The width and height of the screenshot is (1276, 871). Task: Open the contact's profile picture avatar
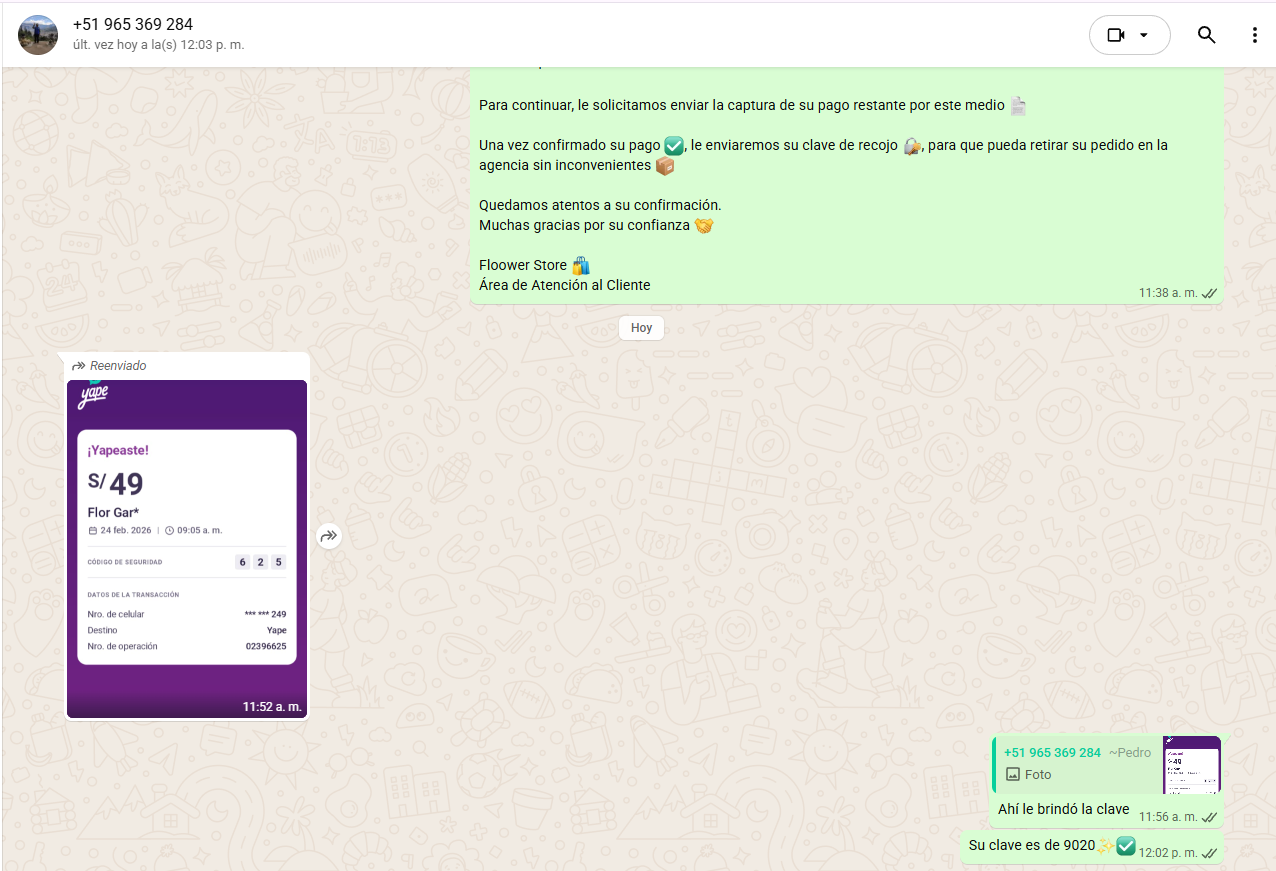tap(38, 35)
